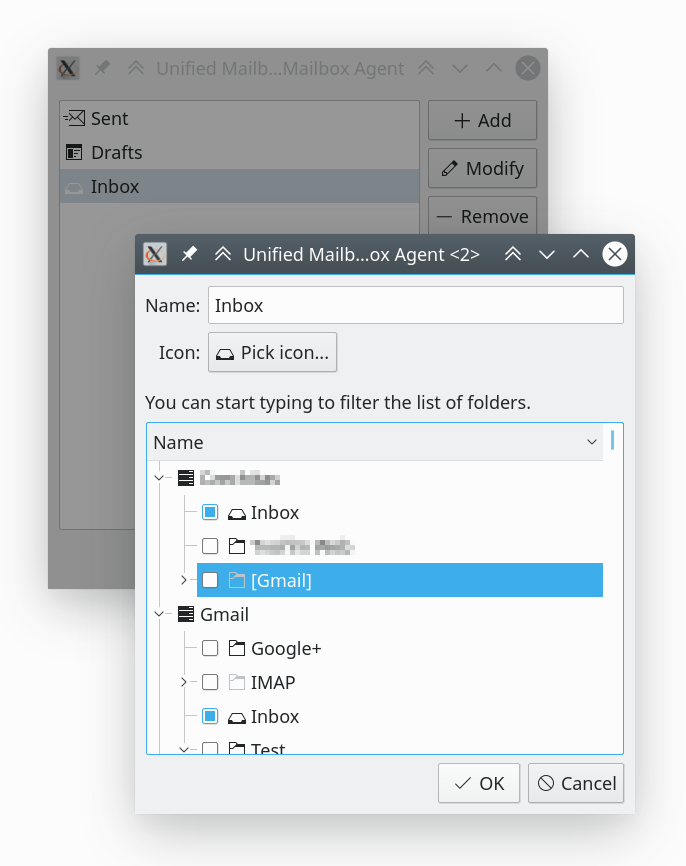Collapse the Gmail account node
The height and width of the screenshot is (866, 686).
tap(159, 614)
